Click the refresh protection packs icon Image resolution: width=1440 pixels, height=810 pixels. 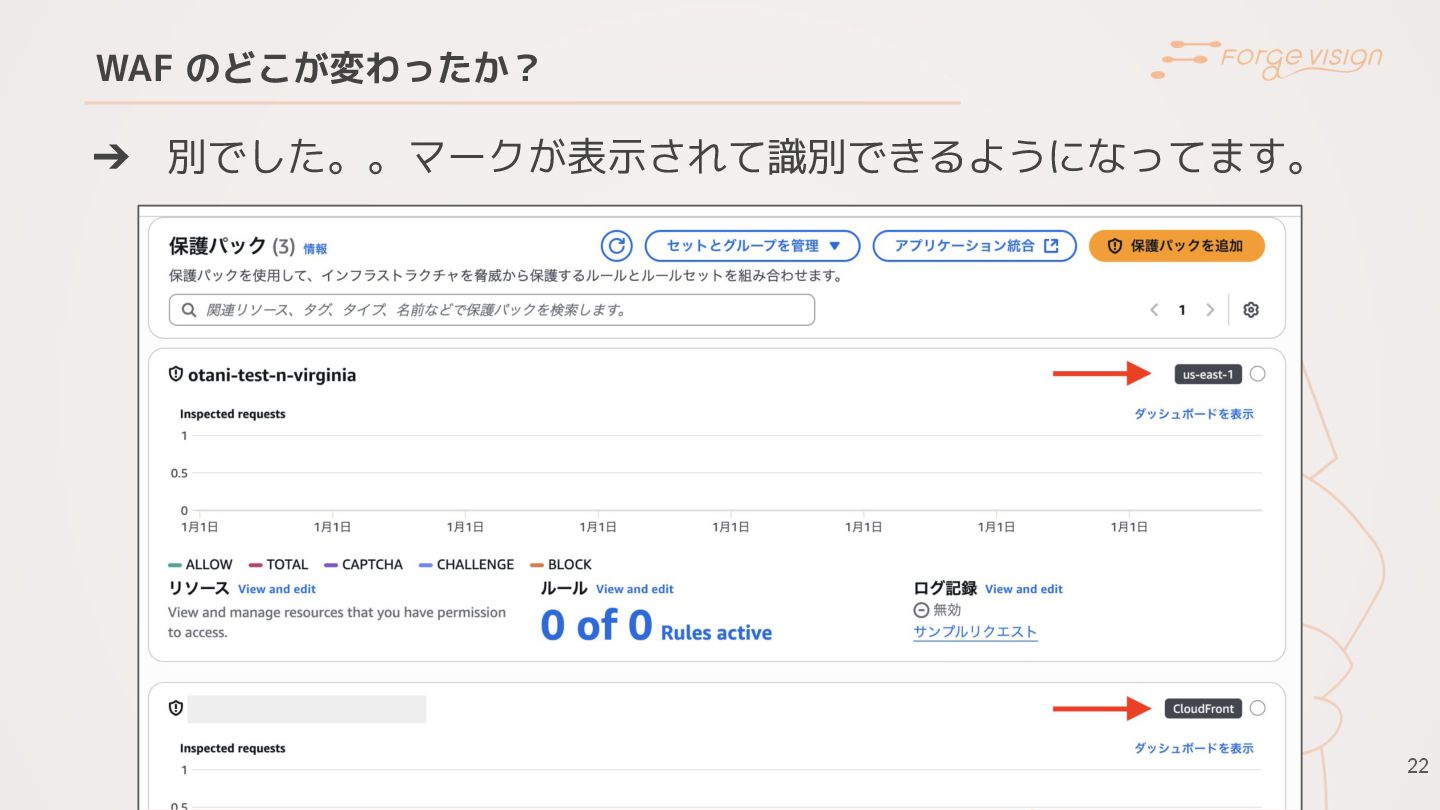616,246
